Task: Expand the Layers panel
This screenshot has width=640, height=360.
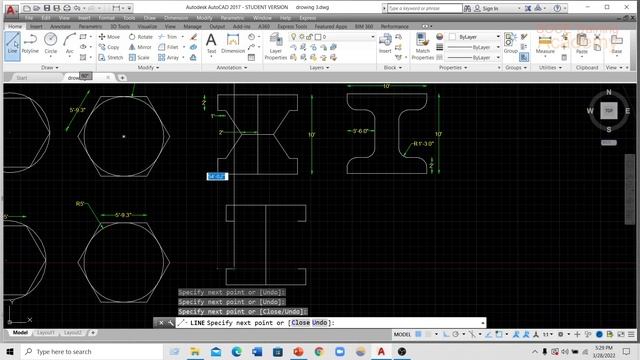Action: [319, 67]
